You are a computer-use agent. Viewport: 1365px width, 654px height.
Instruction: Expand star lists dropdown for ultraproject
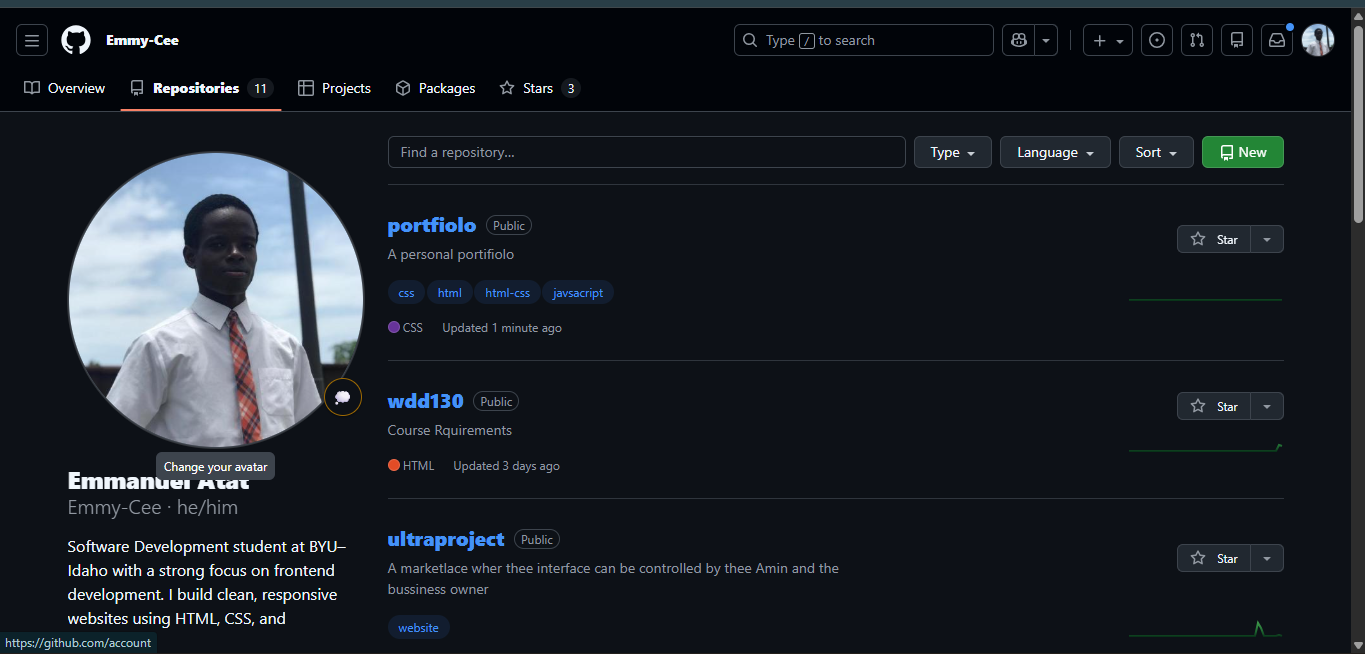[x=1267, y=558]
